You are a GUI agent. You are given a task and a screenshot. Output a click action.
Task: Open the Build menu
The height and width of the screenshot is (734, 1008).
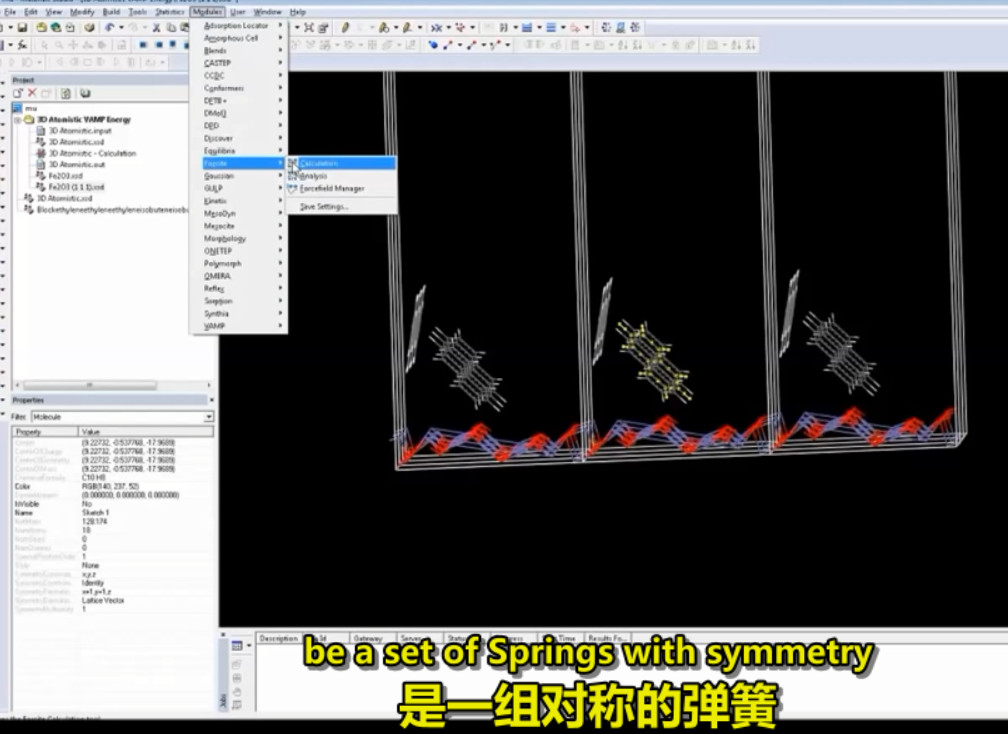(111, 12)
